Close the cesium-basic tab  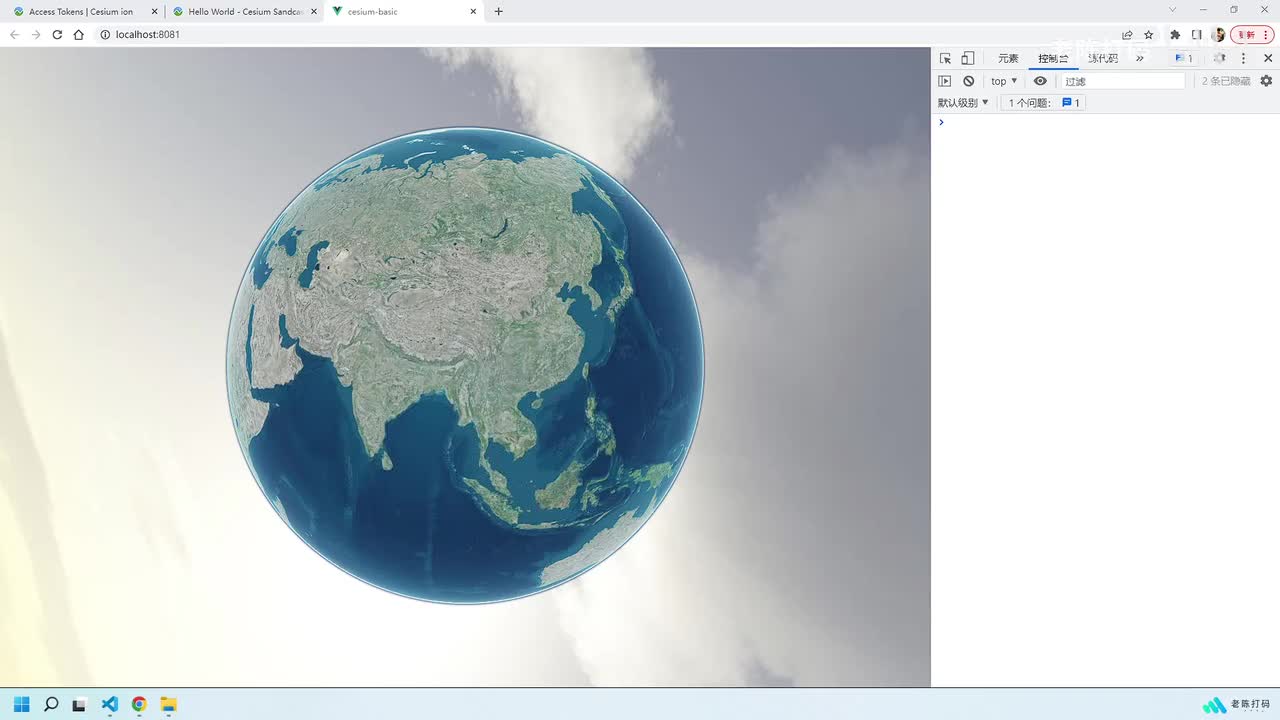[x=473, y=12]
